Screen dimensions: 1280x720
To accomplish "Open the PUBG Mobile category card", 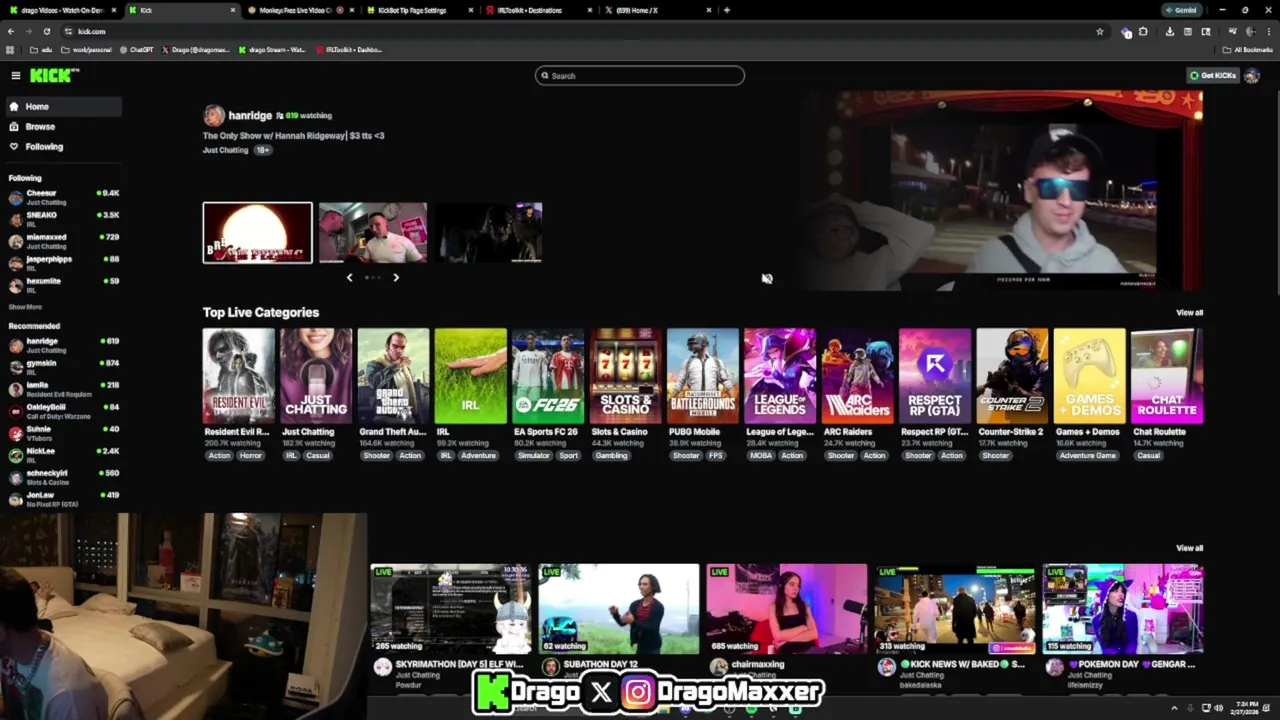I will pyautogui.click(x=702, y=376).
